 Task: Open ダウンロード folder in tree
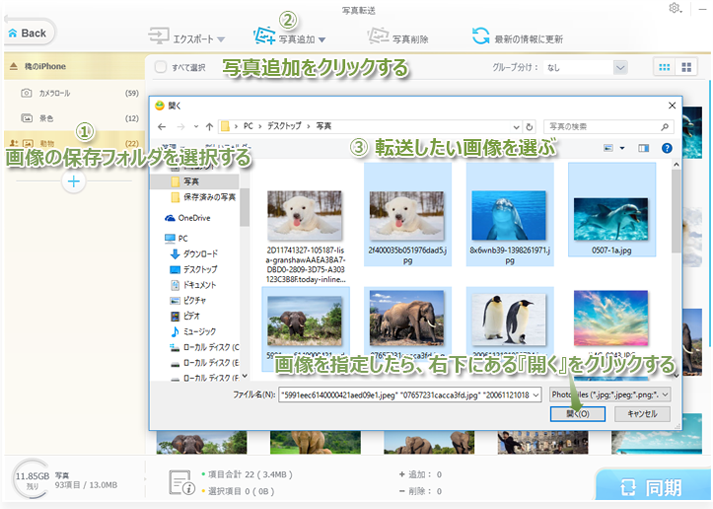coord(194,254)
